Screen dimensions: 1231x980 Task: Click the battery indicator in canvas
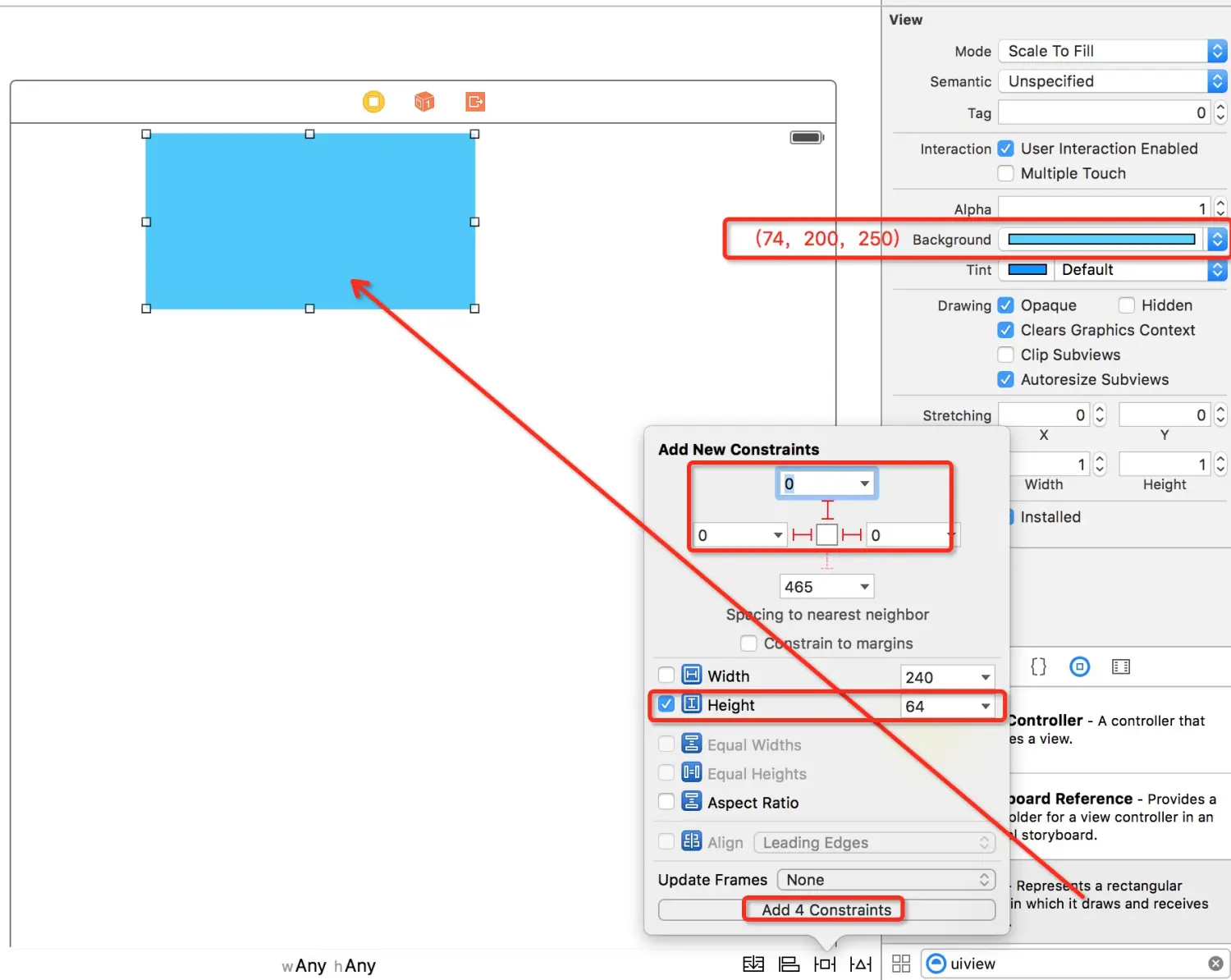pyautogui.click(x=807, y=137)
